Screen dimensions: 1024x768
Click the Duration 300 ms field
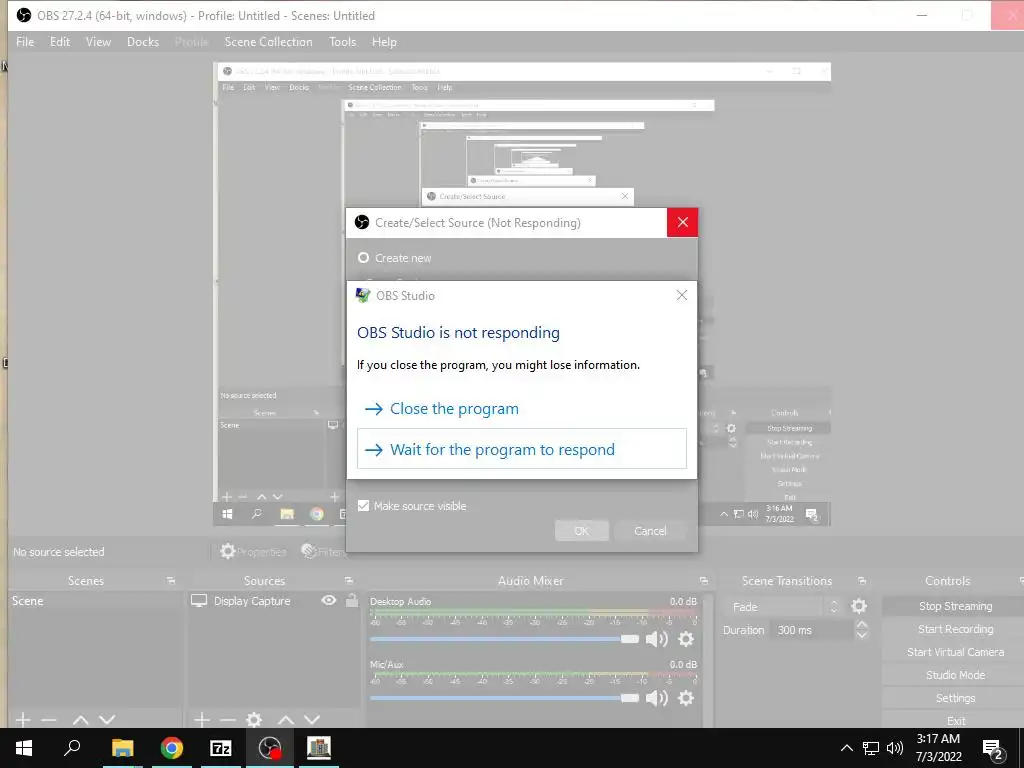(x=813, y=630)
